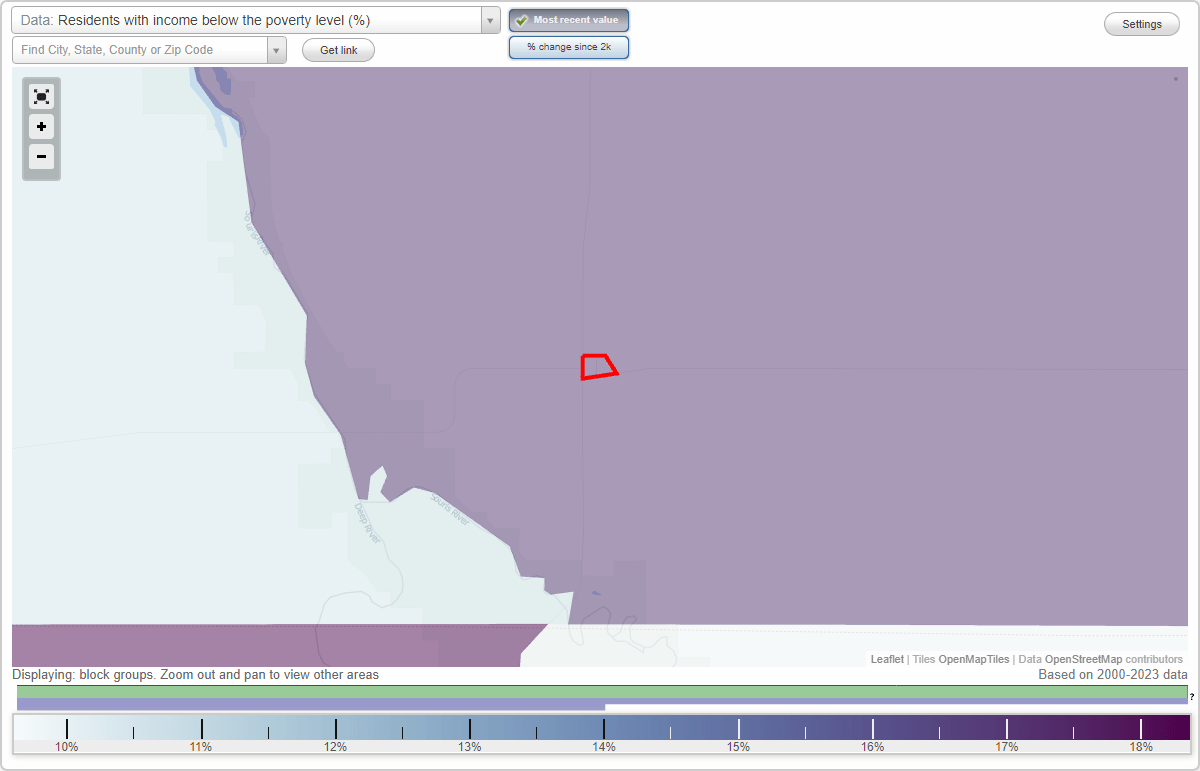Image resolution: width=1200 pixels, height=771 pixels.
Task: Click the 15% legend label
Action: 738,747
